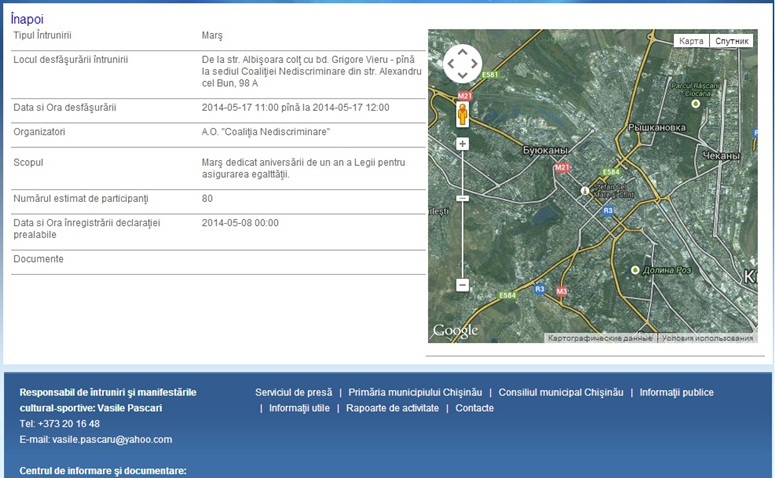Image resolution: width=775 pixels, height=478 pixels.
Task: Zoom out with map minus button
Action: coord(462,285)
